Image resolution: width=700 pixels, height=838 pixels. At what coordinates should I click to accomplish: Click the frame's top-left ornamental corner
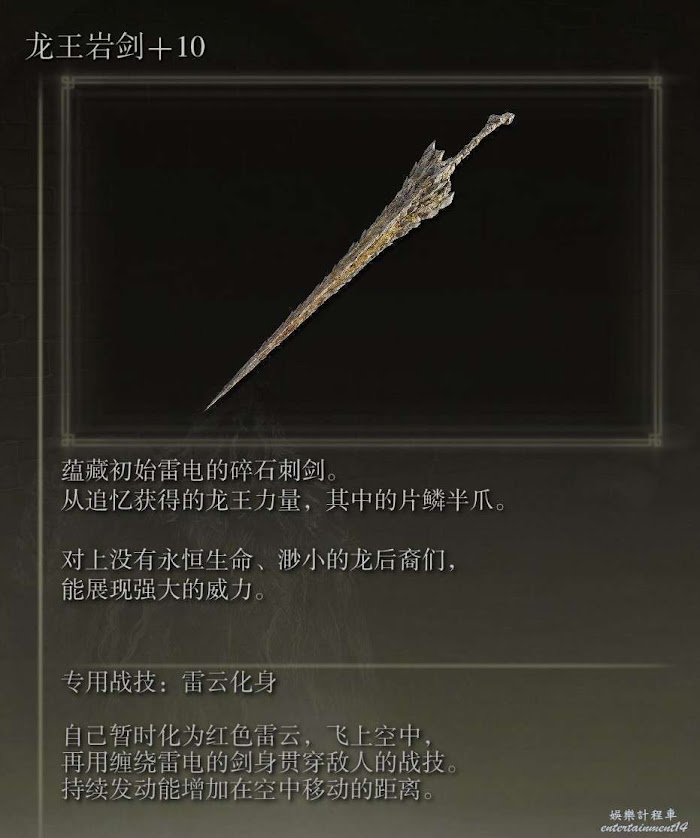(x=68, y=82)
